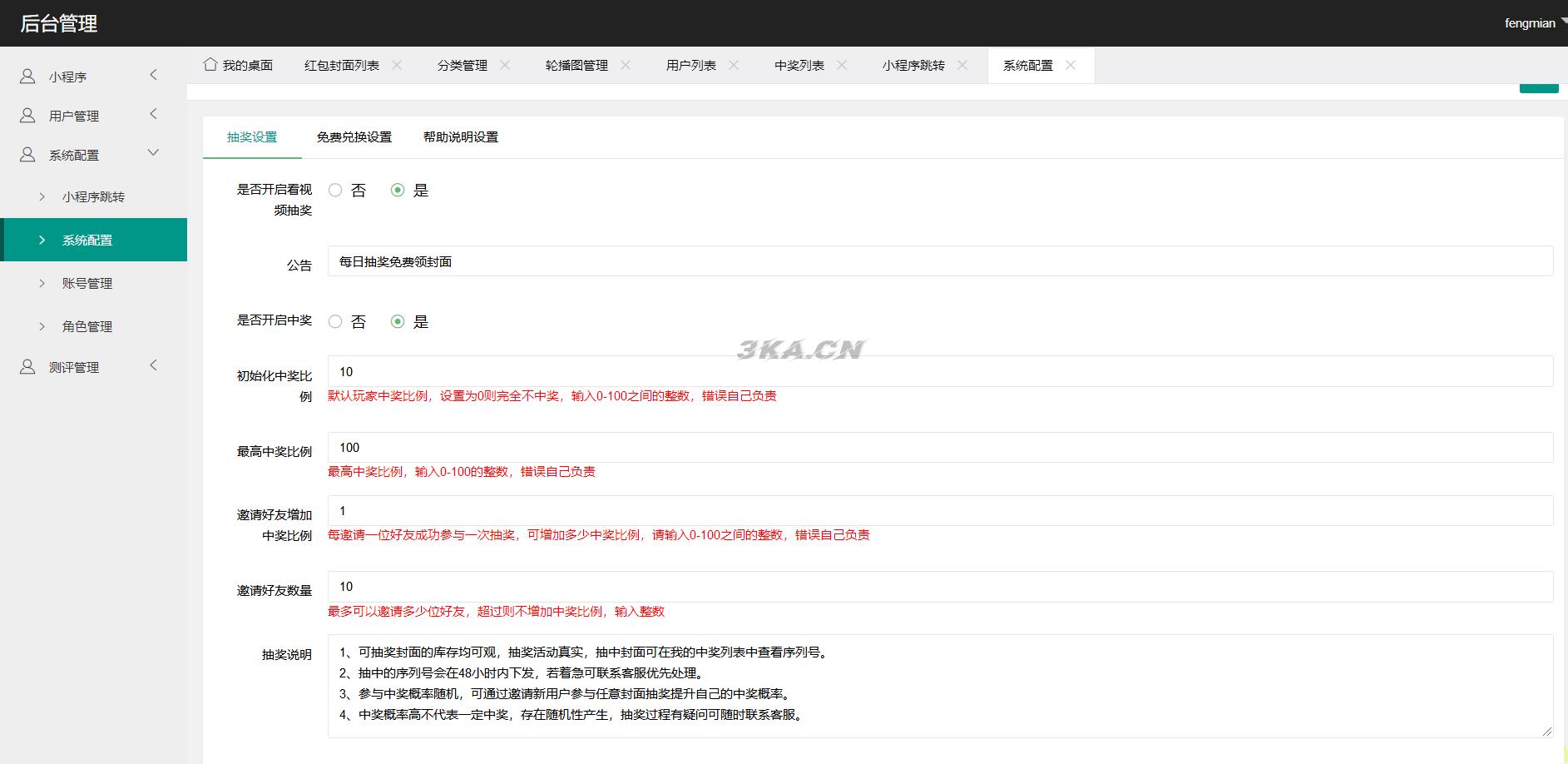This screenshot has height=764, width=1568.
Task: Close the 中奖列表 tab
Action: [842, 65]
